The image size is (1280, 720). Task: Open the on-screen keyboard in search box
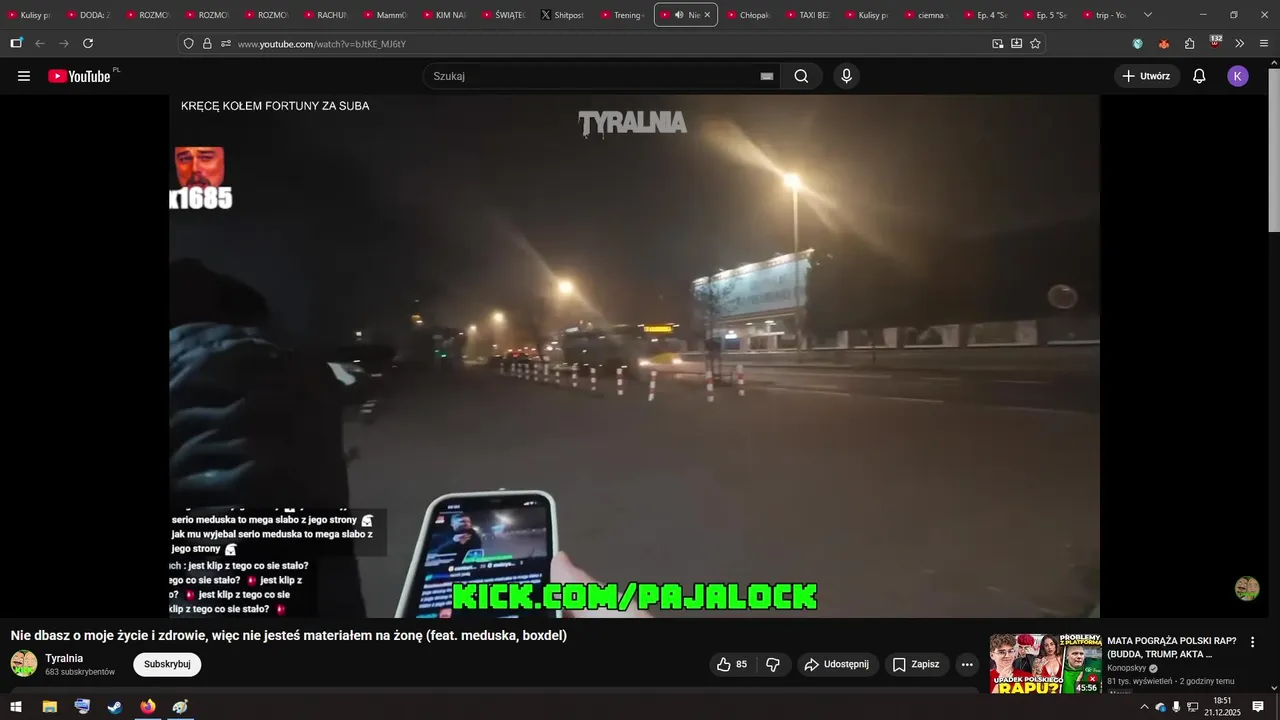767,76
